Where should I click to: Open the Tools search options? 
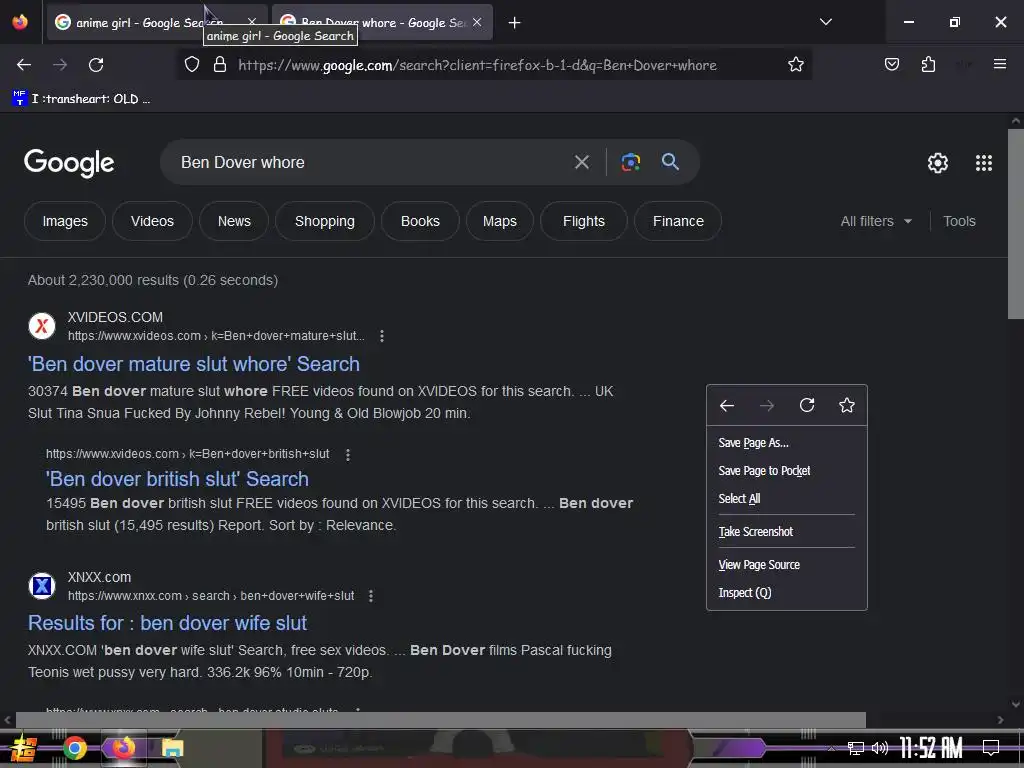(959, 221)
